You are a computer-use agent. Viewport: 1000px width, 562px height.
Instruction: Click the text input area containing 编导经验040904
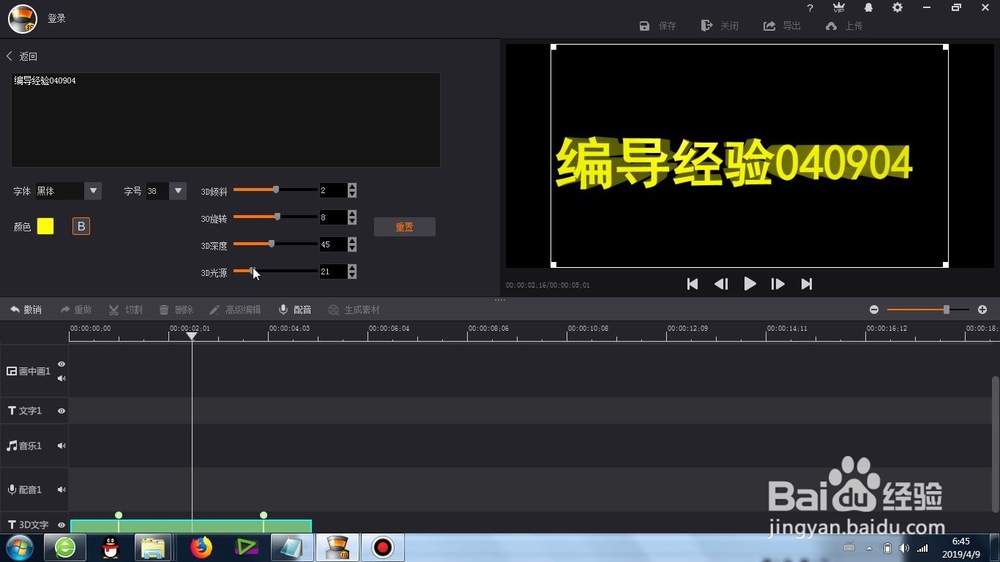(x=226, y=120)
